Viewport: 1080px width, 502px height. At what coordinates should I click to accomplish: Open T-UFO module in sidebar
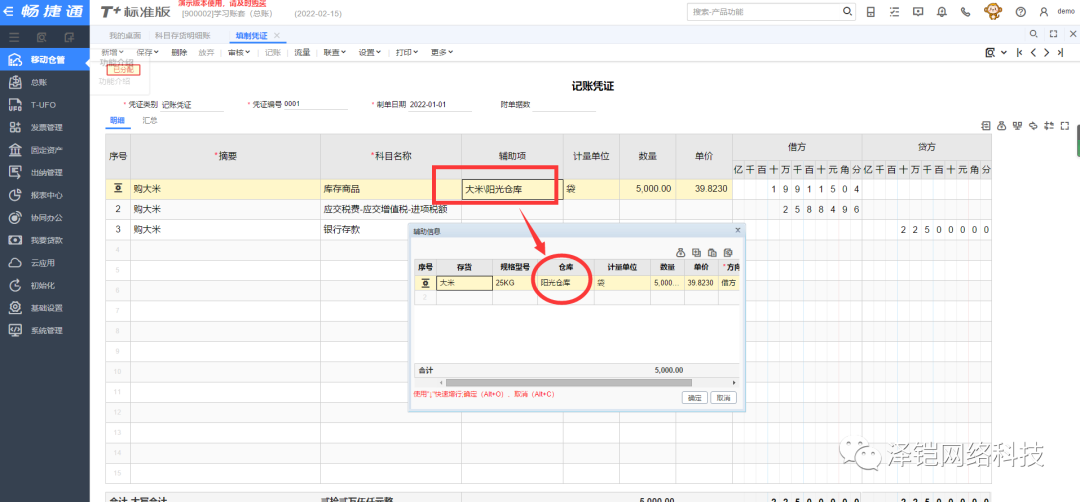pyautogui.click(x=42, y=105)
